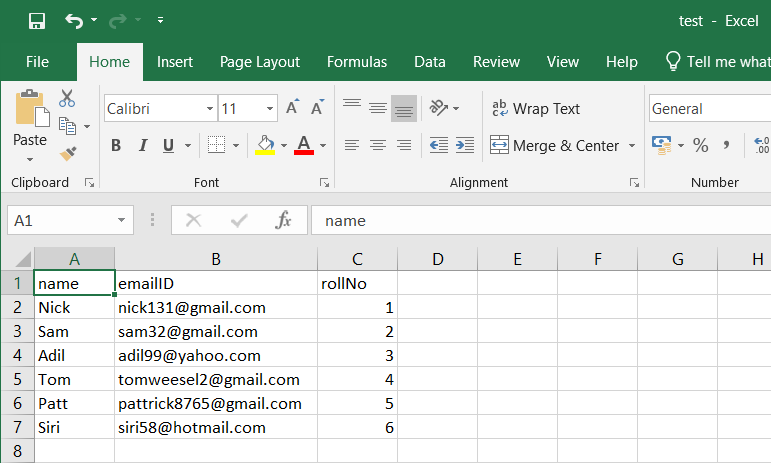Click the Undo arrow icon
The height and width of the screenshot is (463, 771).
tap(74, 21)
